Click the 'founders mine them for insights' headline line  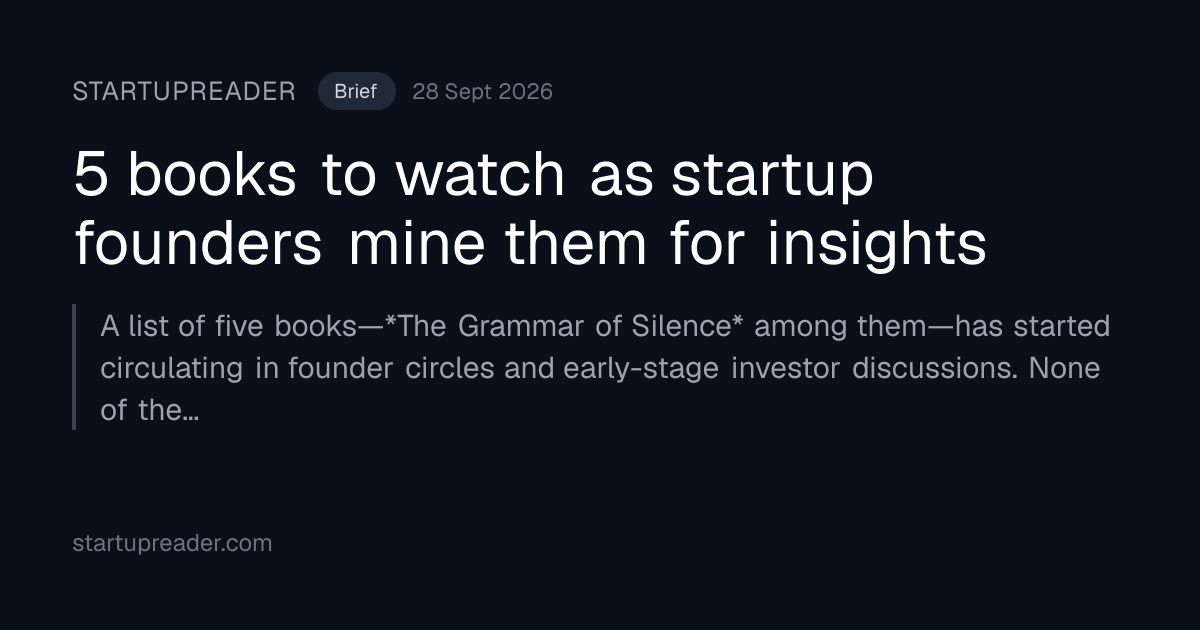(x=530, y=245)
